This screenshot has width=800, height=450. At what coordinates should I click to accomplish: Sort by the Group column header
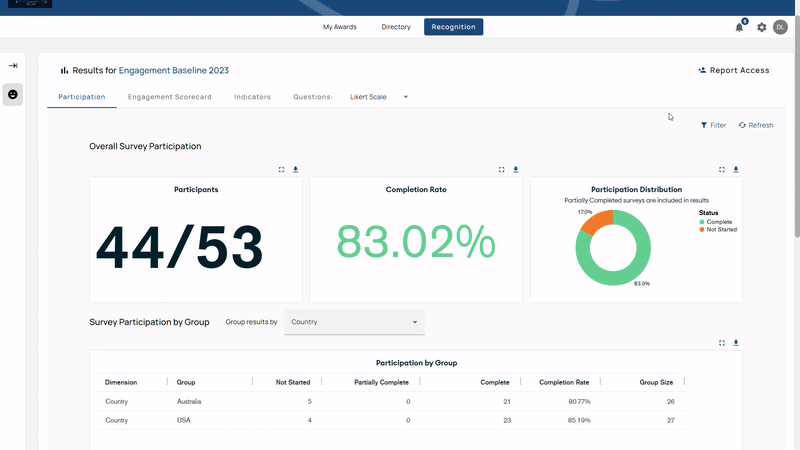coord(186,382)
